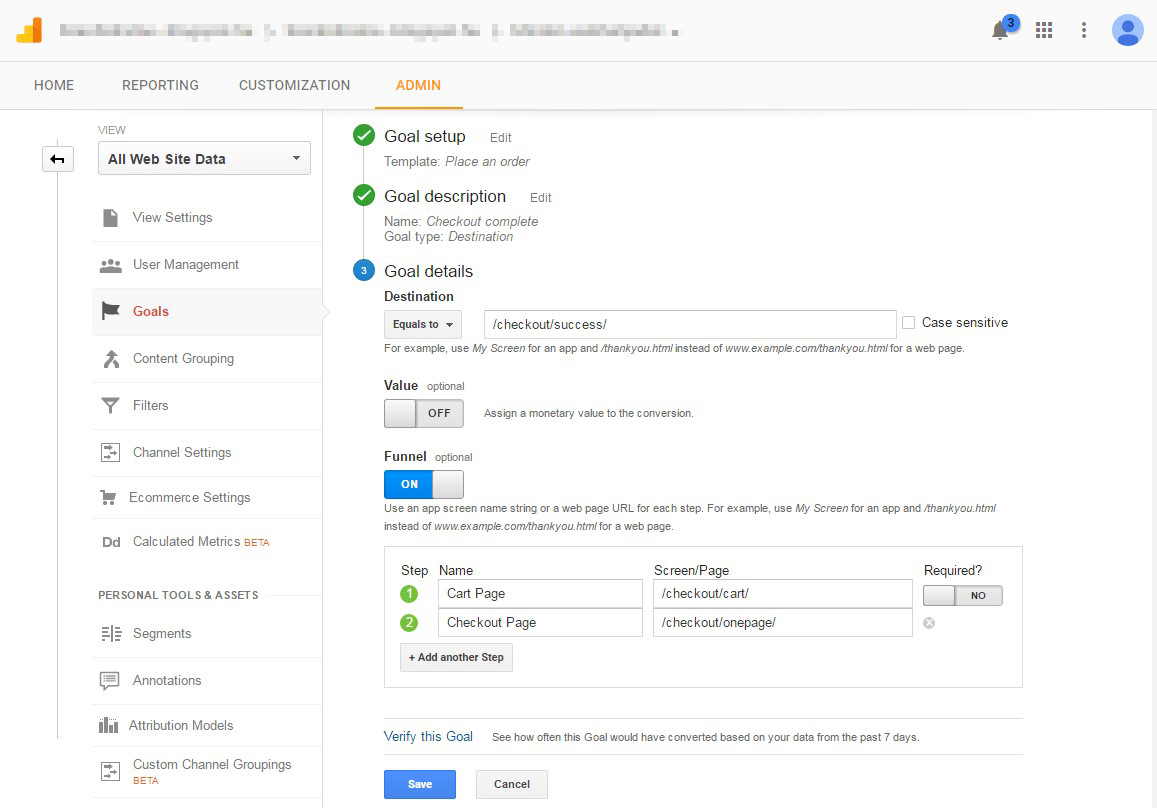
Task: Open the notifications bell
Action: [1001, 30]
